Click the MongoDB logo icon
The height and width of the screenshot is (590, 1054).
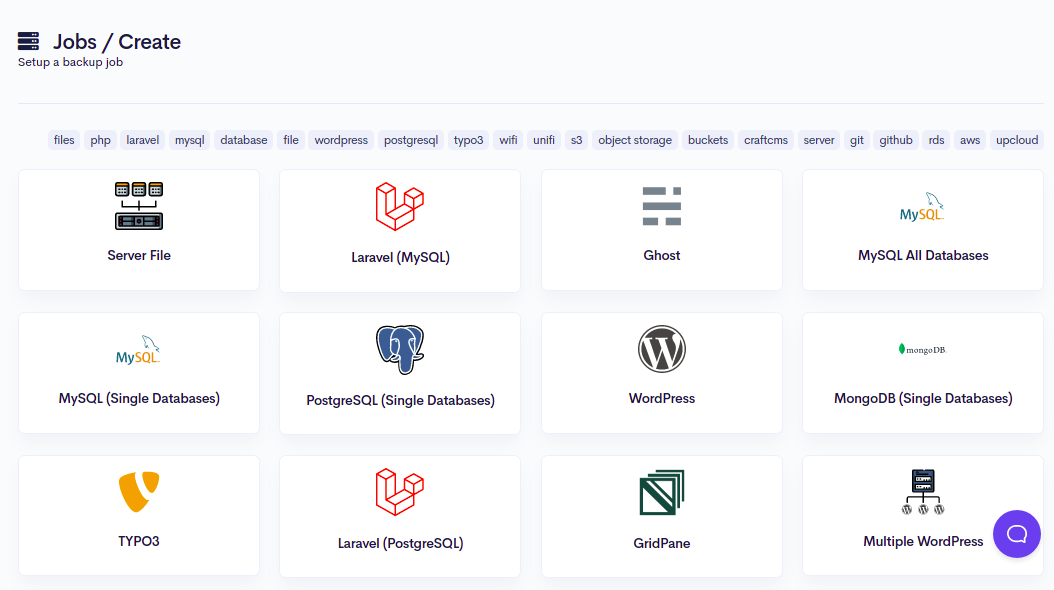click(922, 349)
